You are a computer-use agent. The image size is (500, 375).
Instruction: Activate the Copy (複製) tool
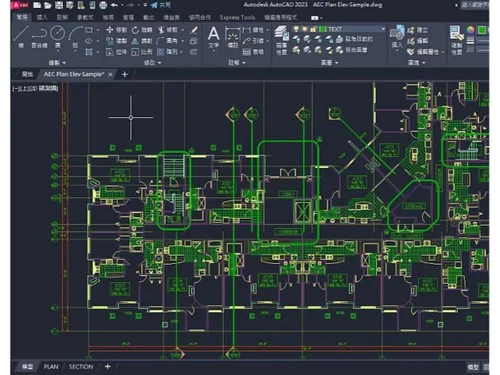pos(116,41)
